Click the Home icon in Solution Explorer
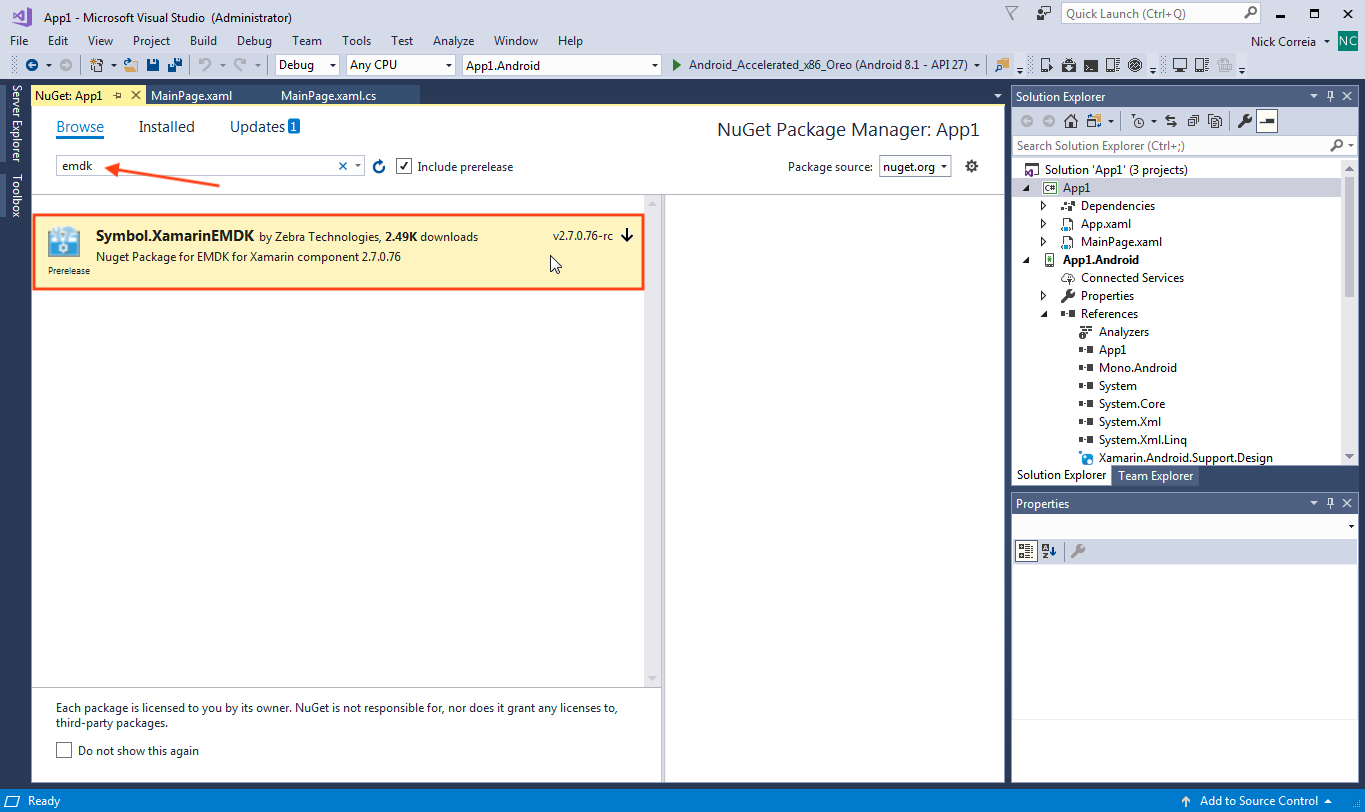Viewport: 1365px width, 812px height. click(1070, 121)
